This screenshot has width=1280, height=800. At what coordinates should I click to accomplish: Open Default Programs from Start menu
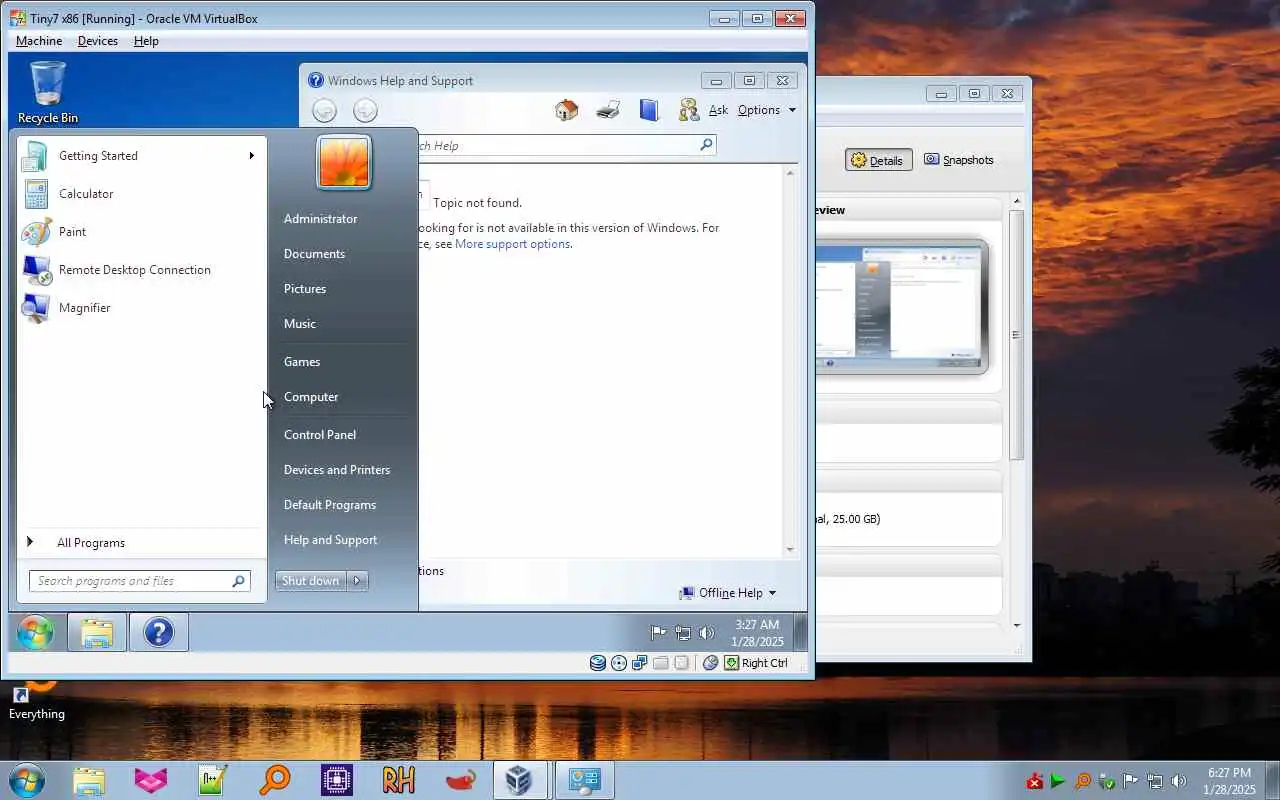[x=330, y=505]
